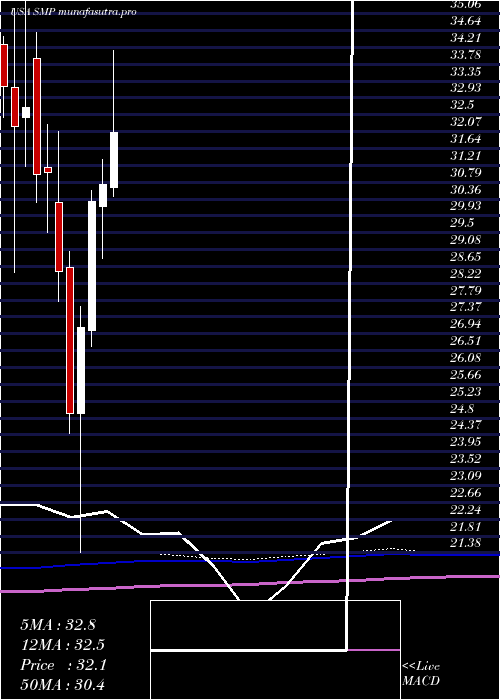This screenshot has height=700, width=500.
Task: Click the 22.66 price axis label
Action: (x=466, y=493)
